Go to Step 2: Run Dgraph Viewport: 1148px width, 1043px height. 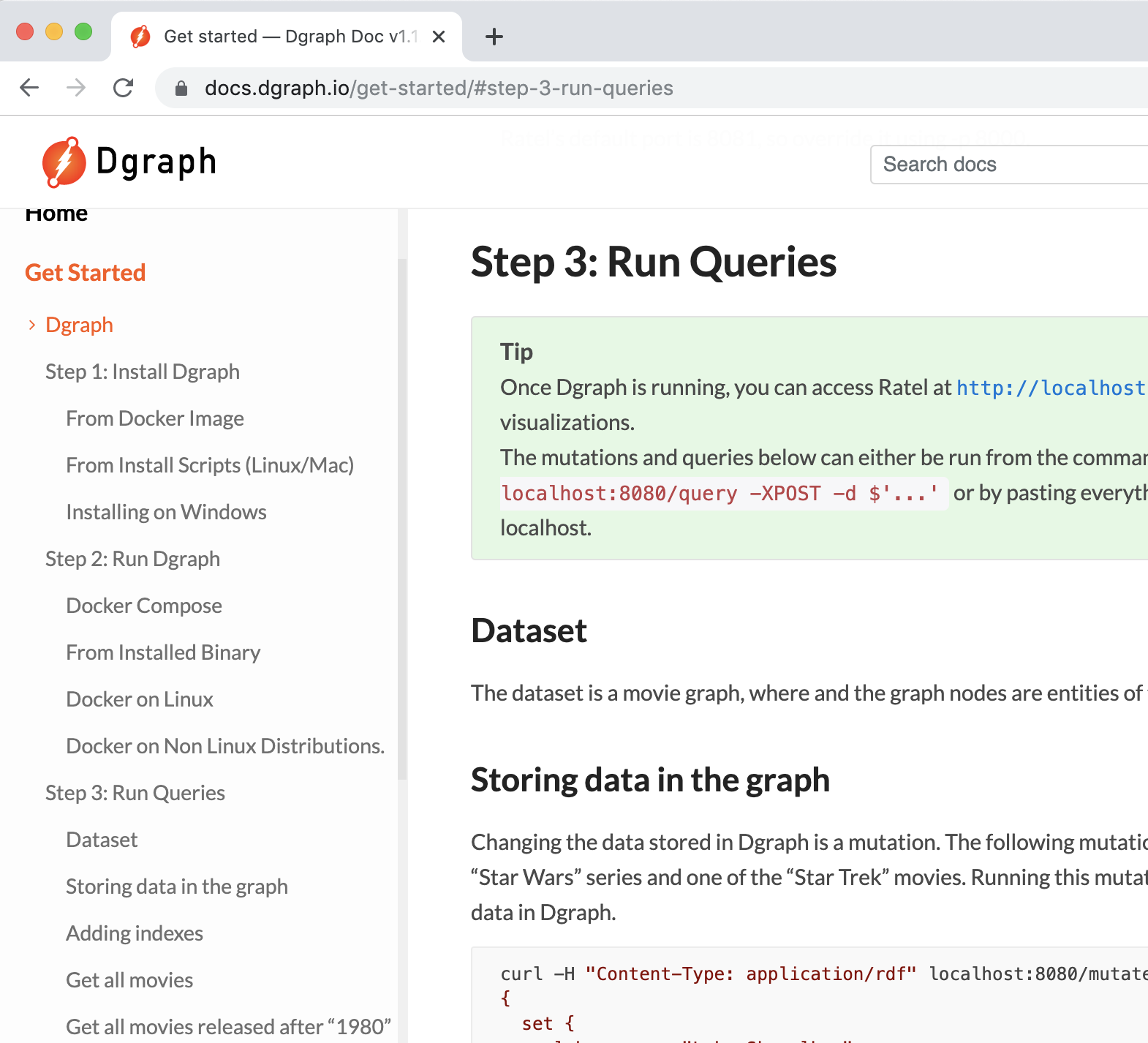(x=132, y=559)
